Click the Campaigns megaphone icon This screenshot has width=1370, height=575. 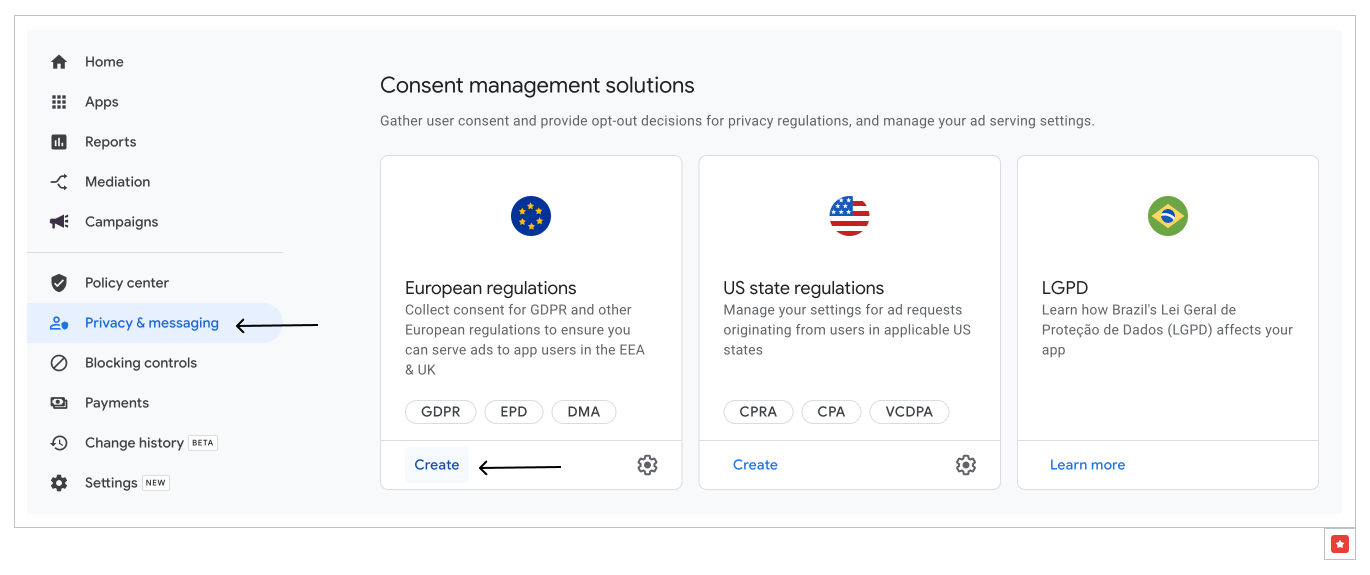59,222
